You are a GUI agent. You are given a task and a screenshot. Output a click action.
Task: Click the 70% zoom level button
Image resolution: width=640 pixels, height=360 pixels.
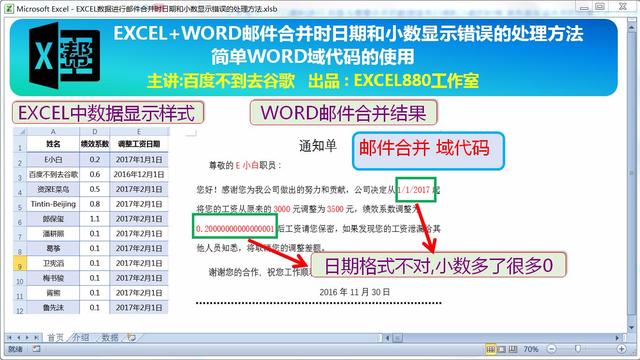531,349
